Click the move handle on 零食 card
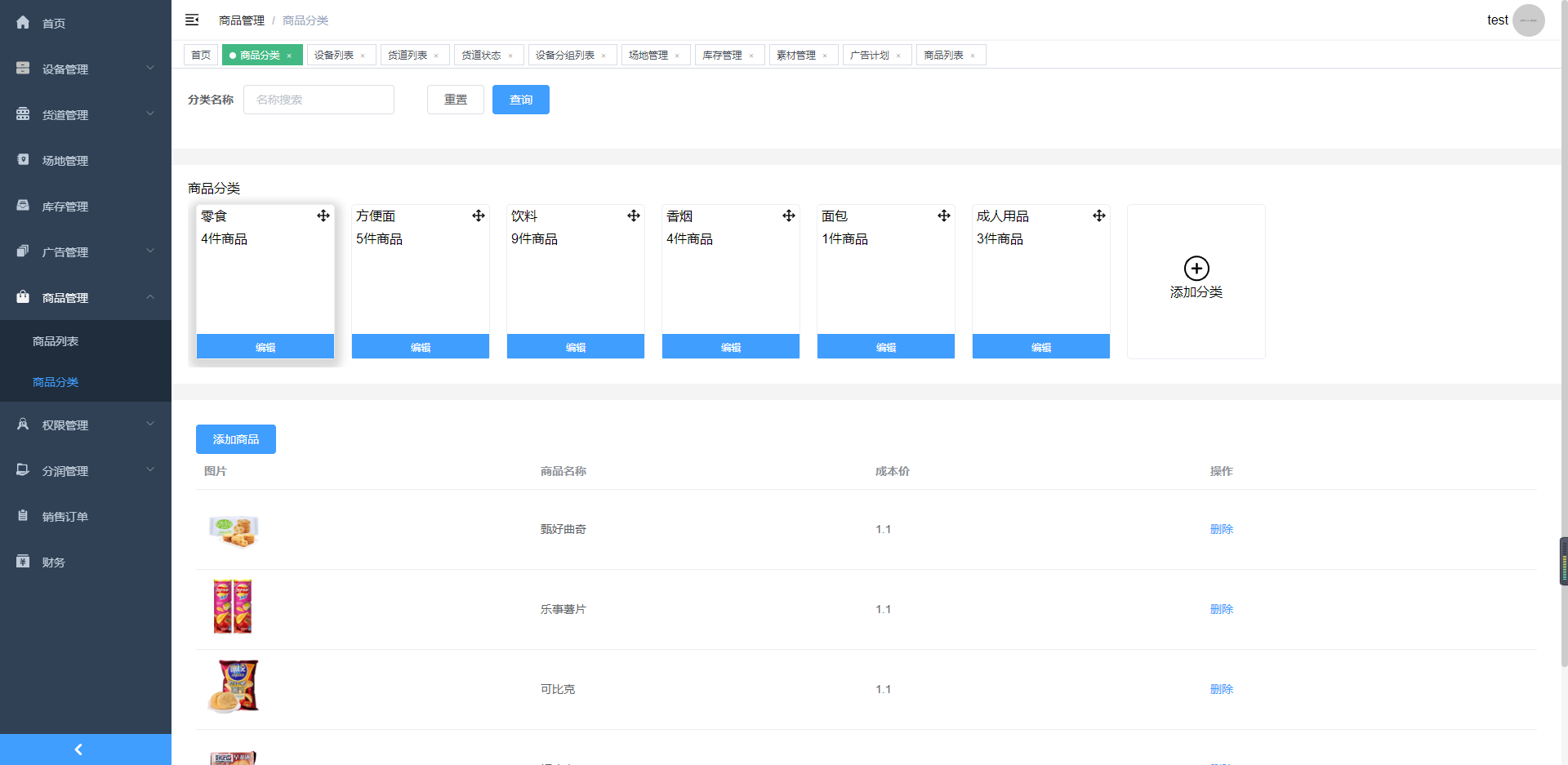This screenshot has width=1568, height=765. pyautogui.click(x=323, y=216)
